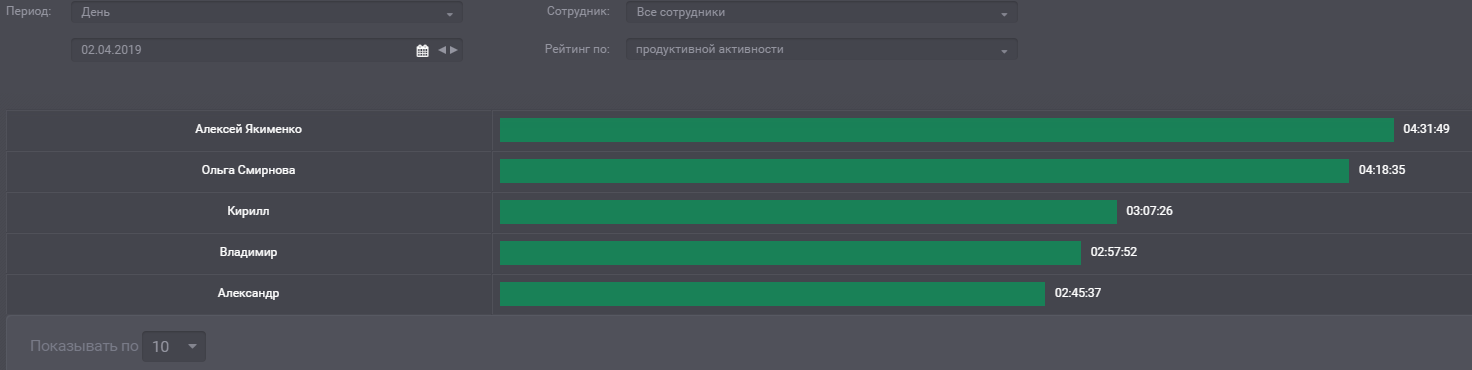Click the 04:31:49 time value
Screen dimensions: 1472x370
point(1426,129)
